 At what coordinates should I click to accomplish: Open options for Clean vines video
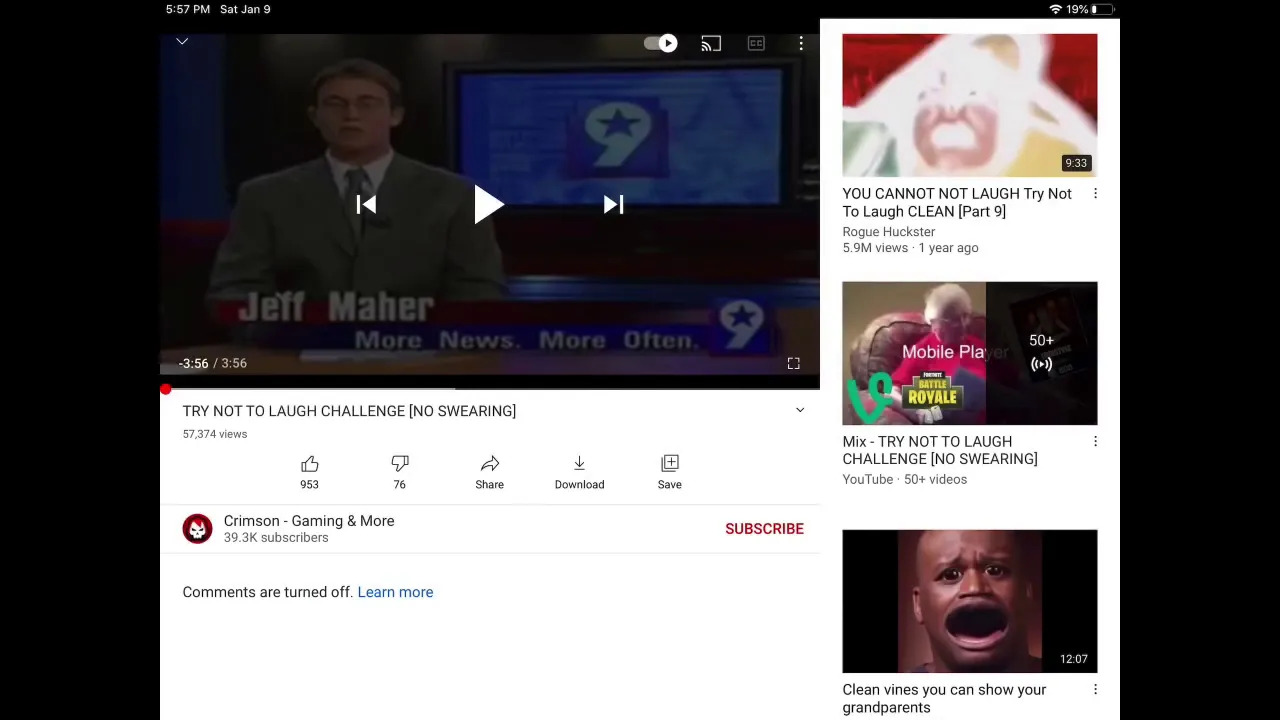click(1095, 690)
